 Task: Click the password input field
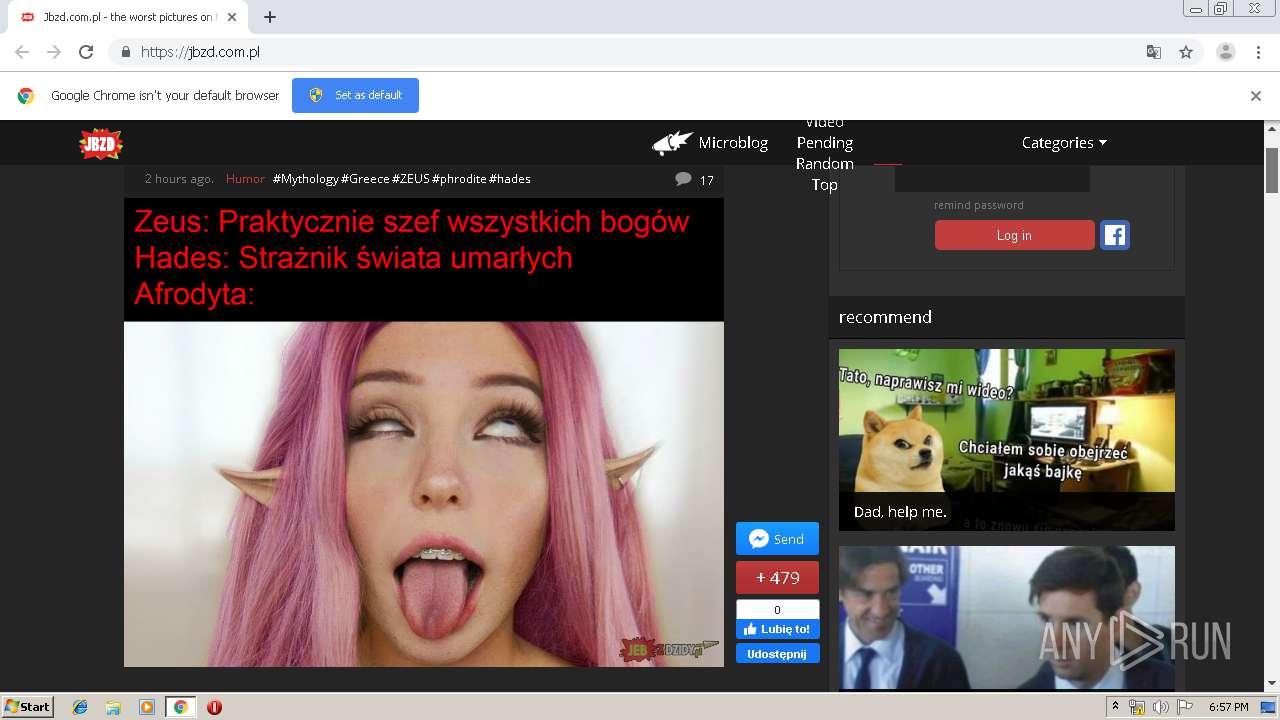992,179
